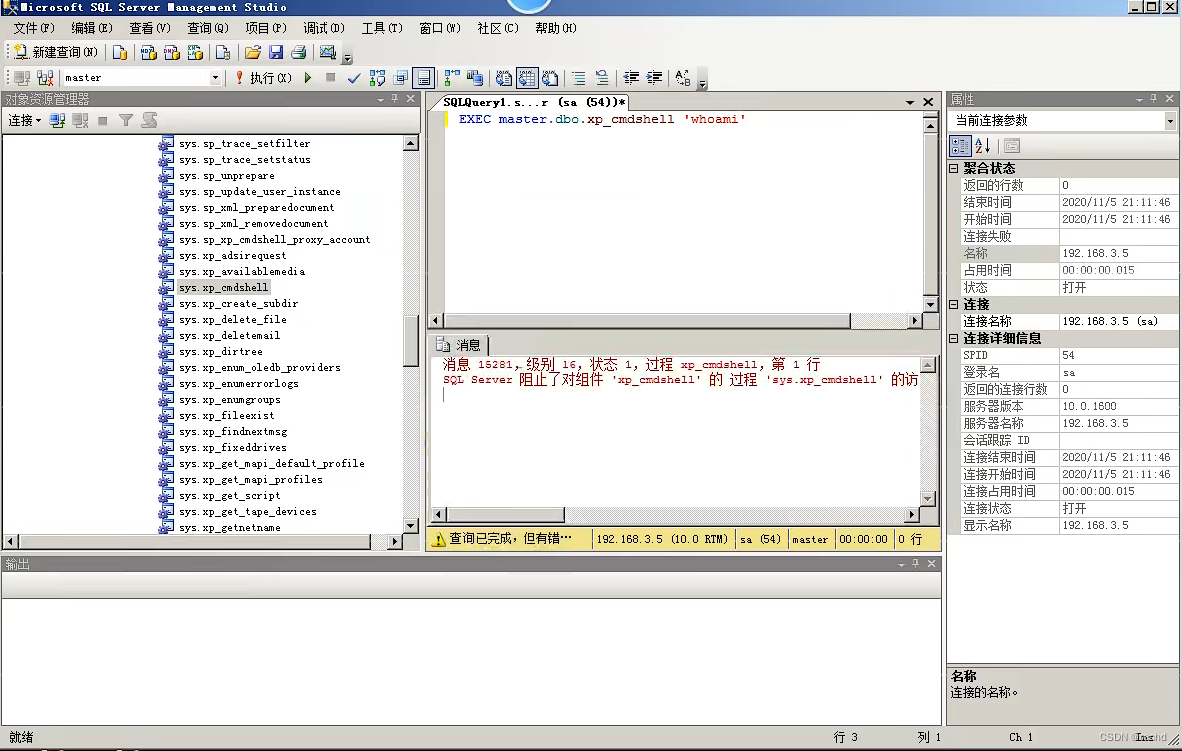This screenshot has width=1182, height=751.
Task: Click the Uncomment Selected Lines icon
Action: (x=602, y=78)
